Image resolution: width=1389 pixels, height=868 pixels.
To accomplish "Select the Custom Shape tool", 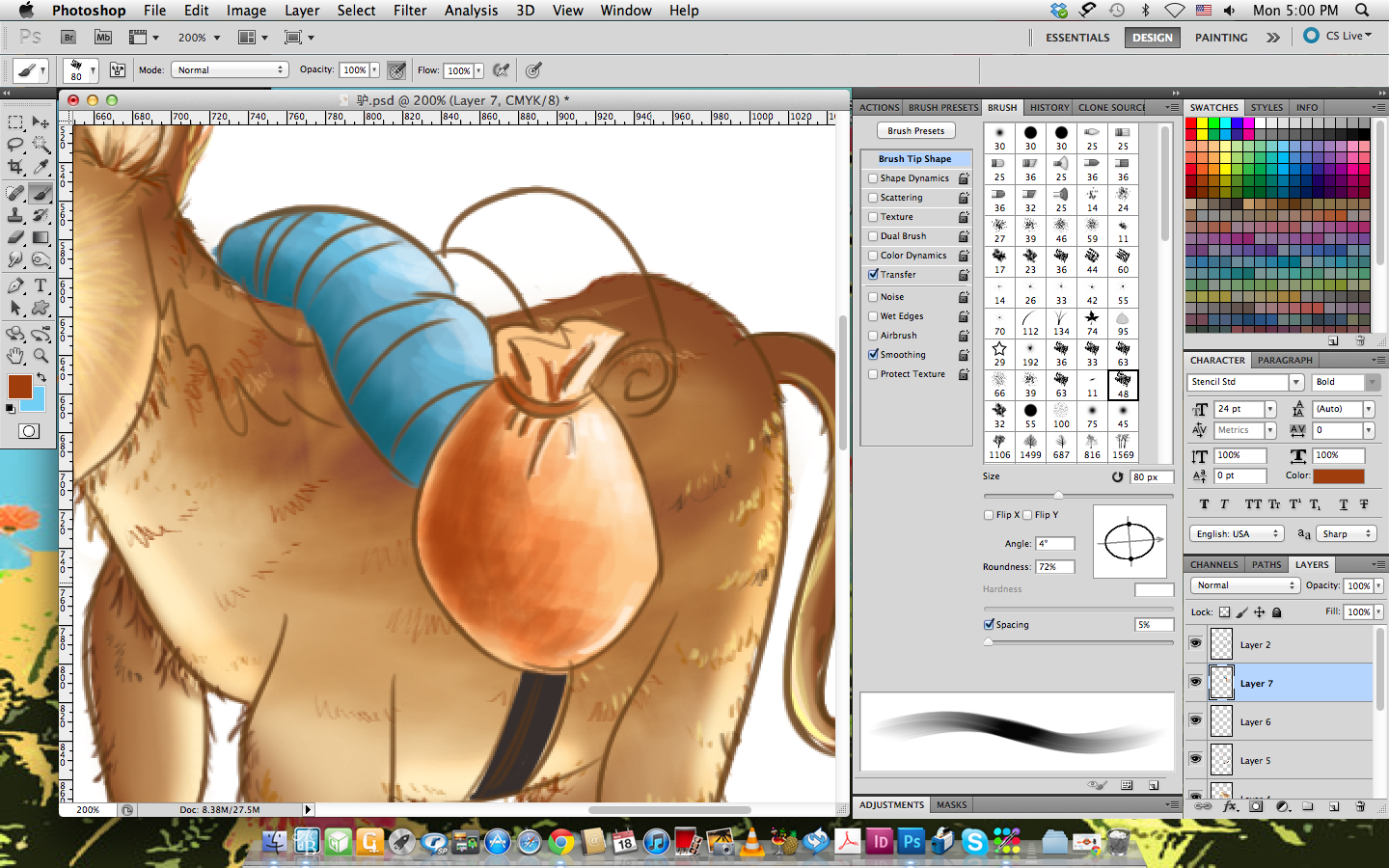I will click(x=41, y=308).
